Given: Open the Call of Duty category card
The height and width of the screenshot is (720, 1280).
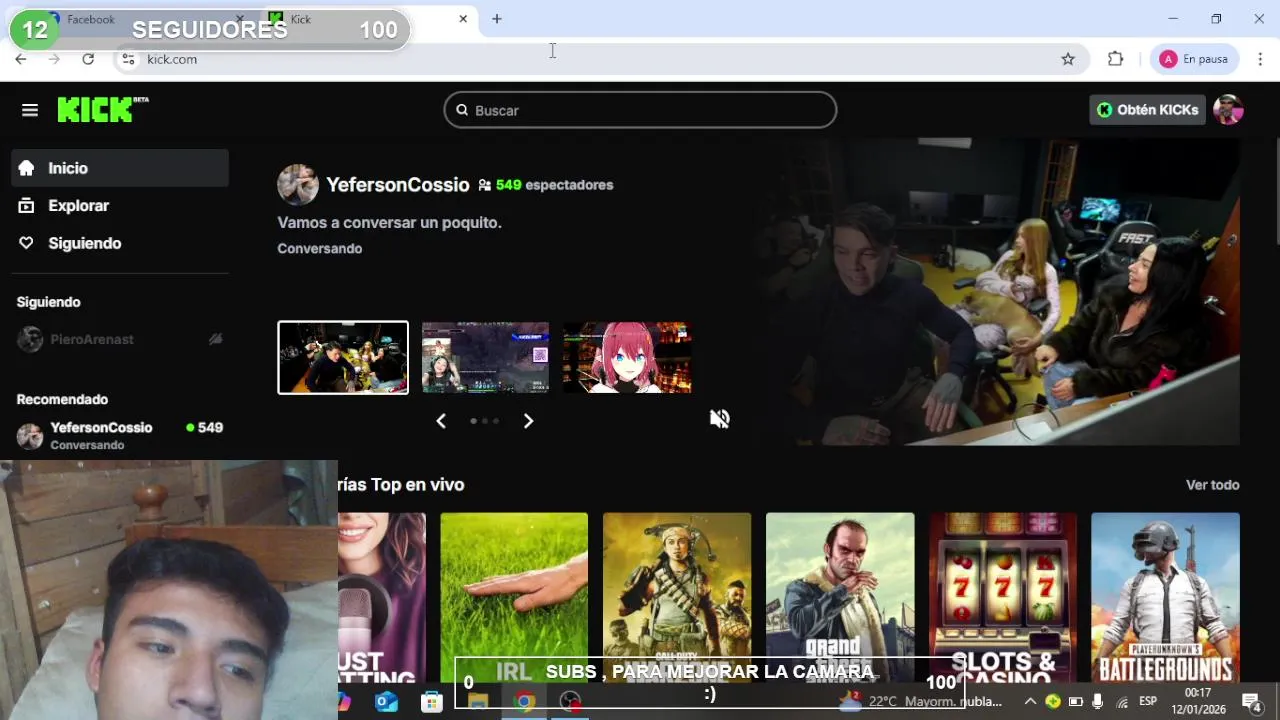Looking at the screenshot, I should 677,598.
